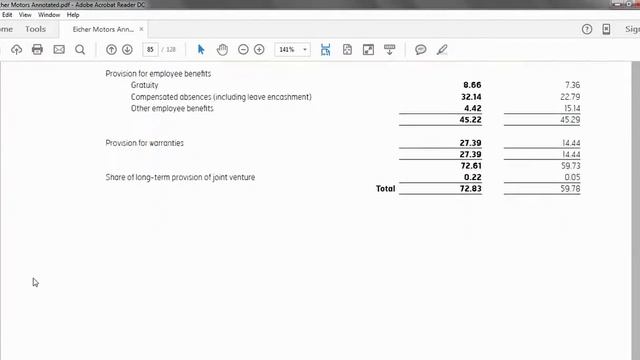Click the value 15.14
Viewport: 640px width, 360px height.
pos(572,108)
